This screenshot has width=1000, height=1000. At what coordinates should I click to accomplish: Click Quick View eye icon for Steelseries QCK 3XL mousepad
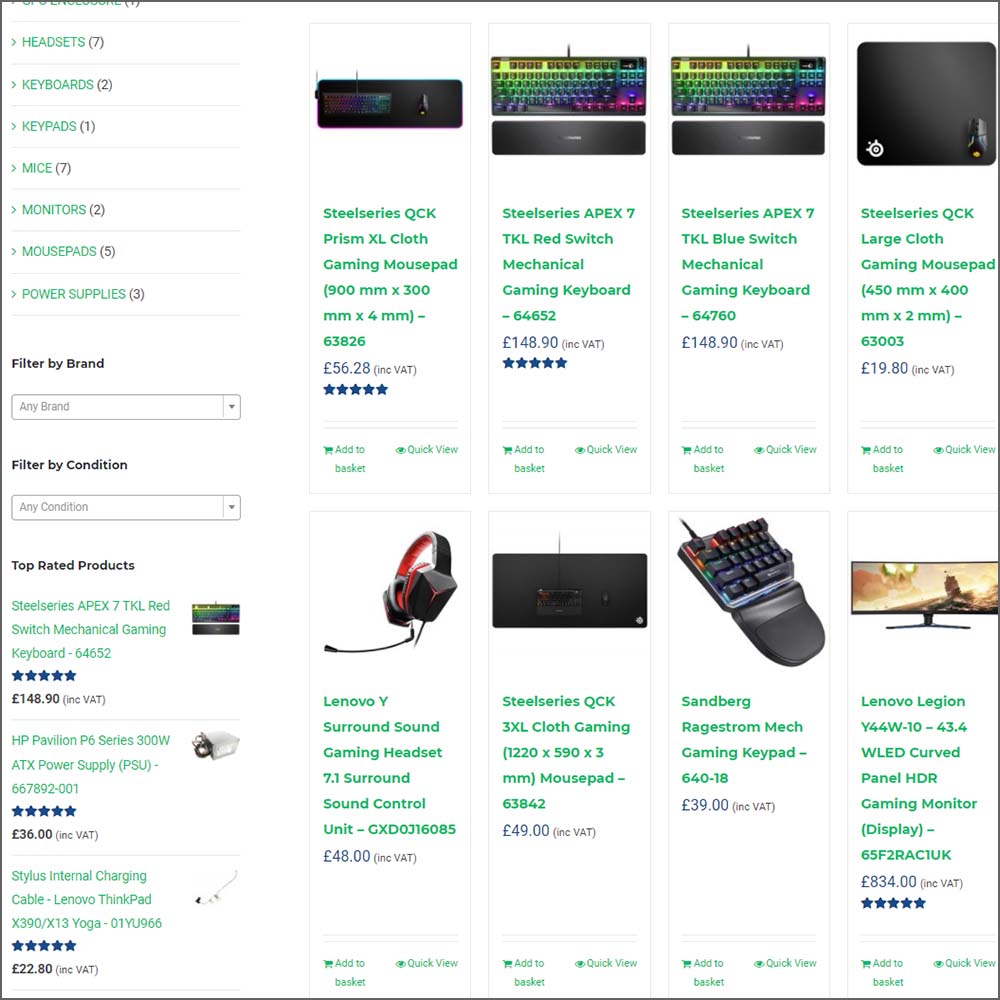580,964
